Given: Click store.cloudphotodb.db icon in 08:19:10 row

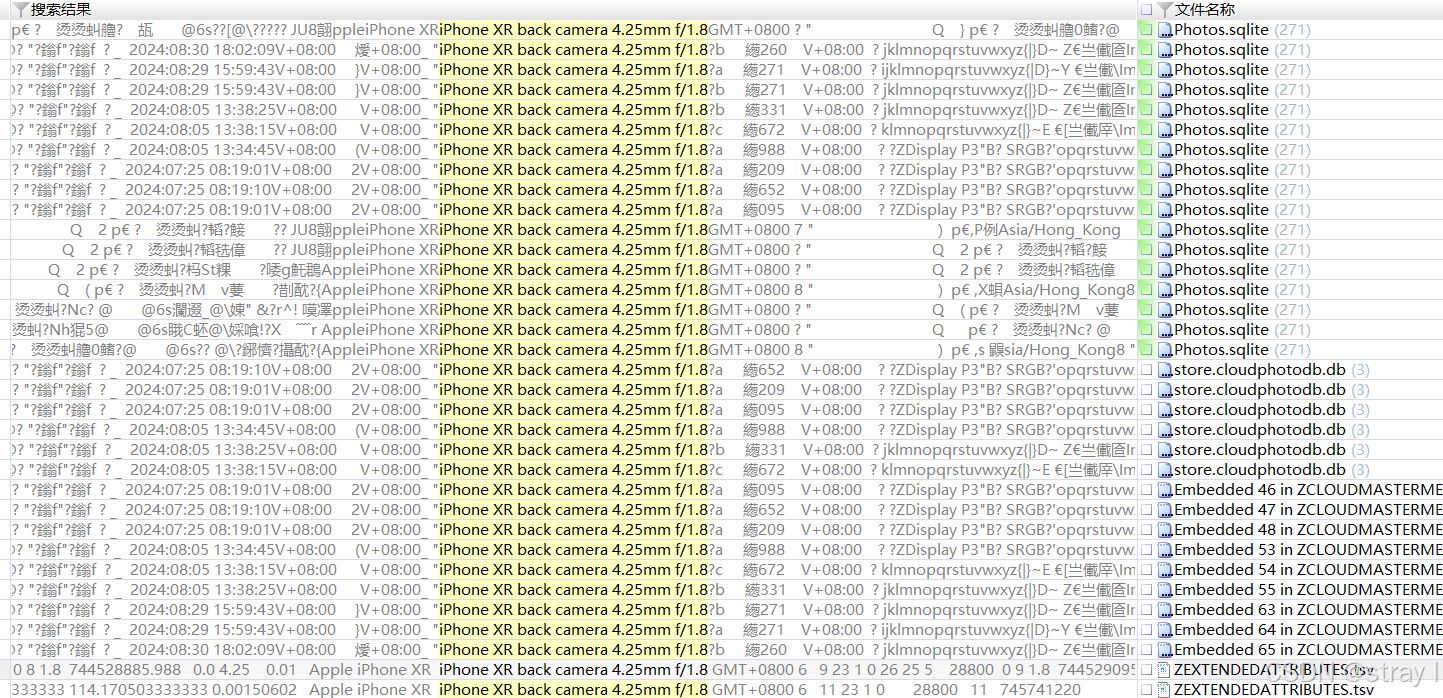Looking at the screenshot, I should coord(1165,370).
